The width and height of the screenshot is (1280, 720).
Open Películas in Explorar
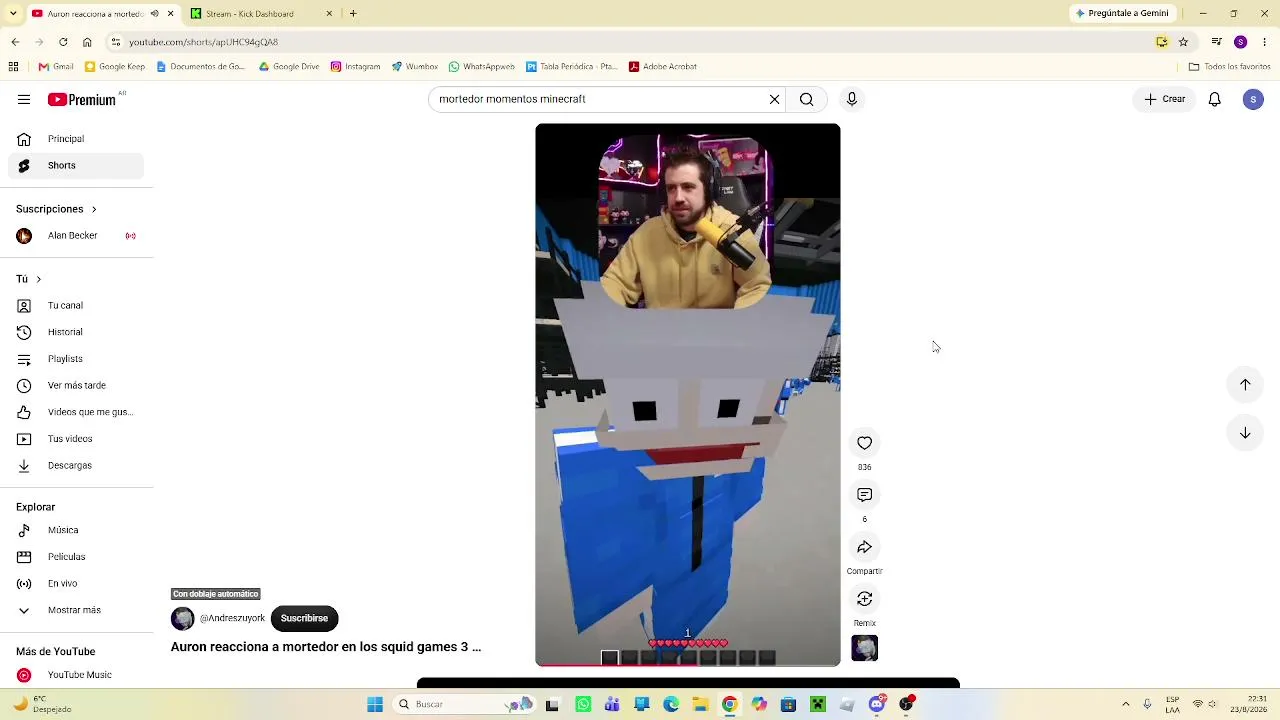[x=76, y=557]
